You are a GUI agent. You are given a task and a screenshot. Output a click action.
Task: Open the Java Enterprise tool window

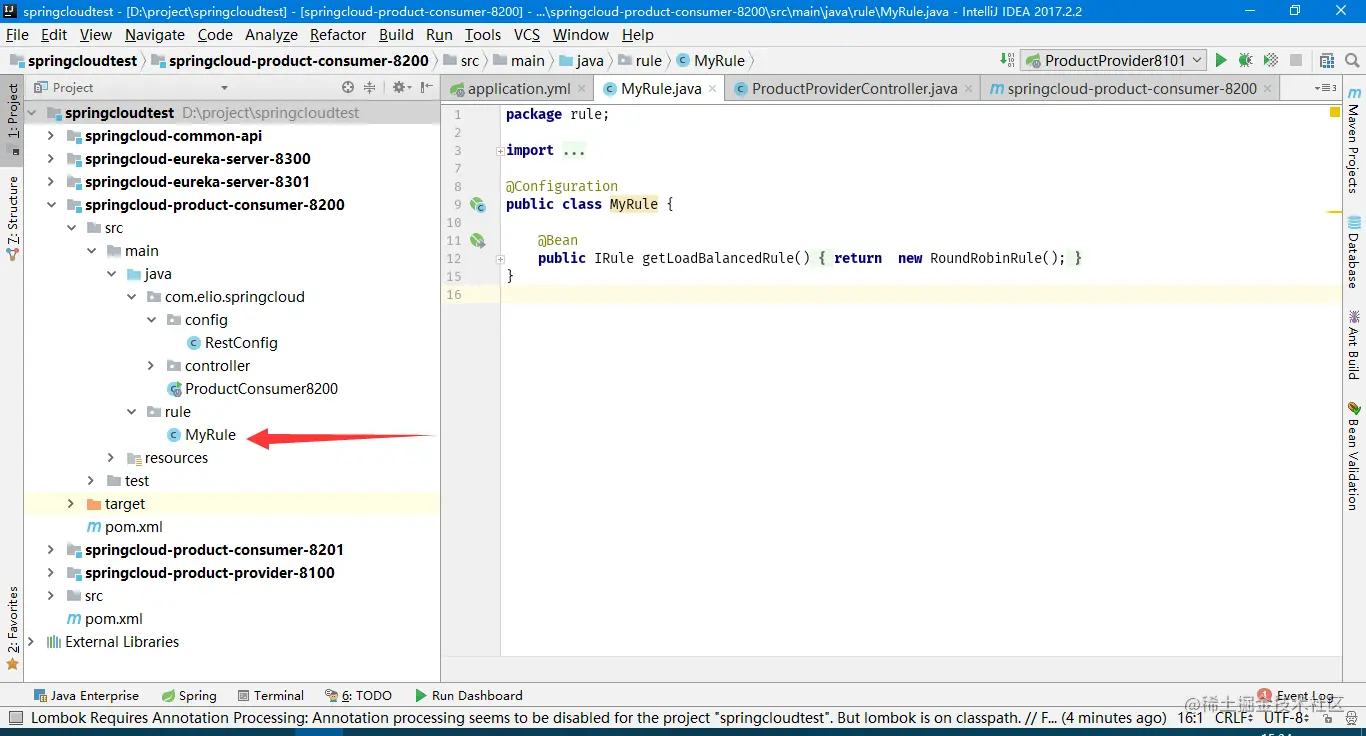[86, 695]
